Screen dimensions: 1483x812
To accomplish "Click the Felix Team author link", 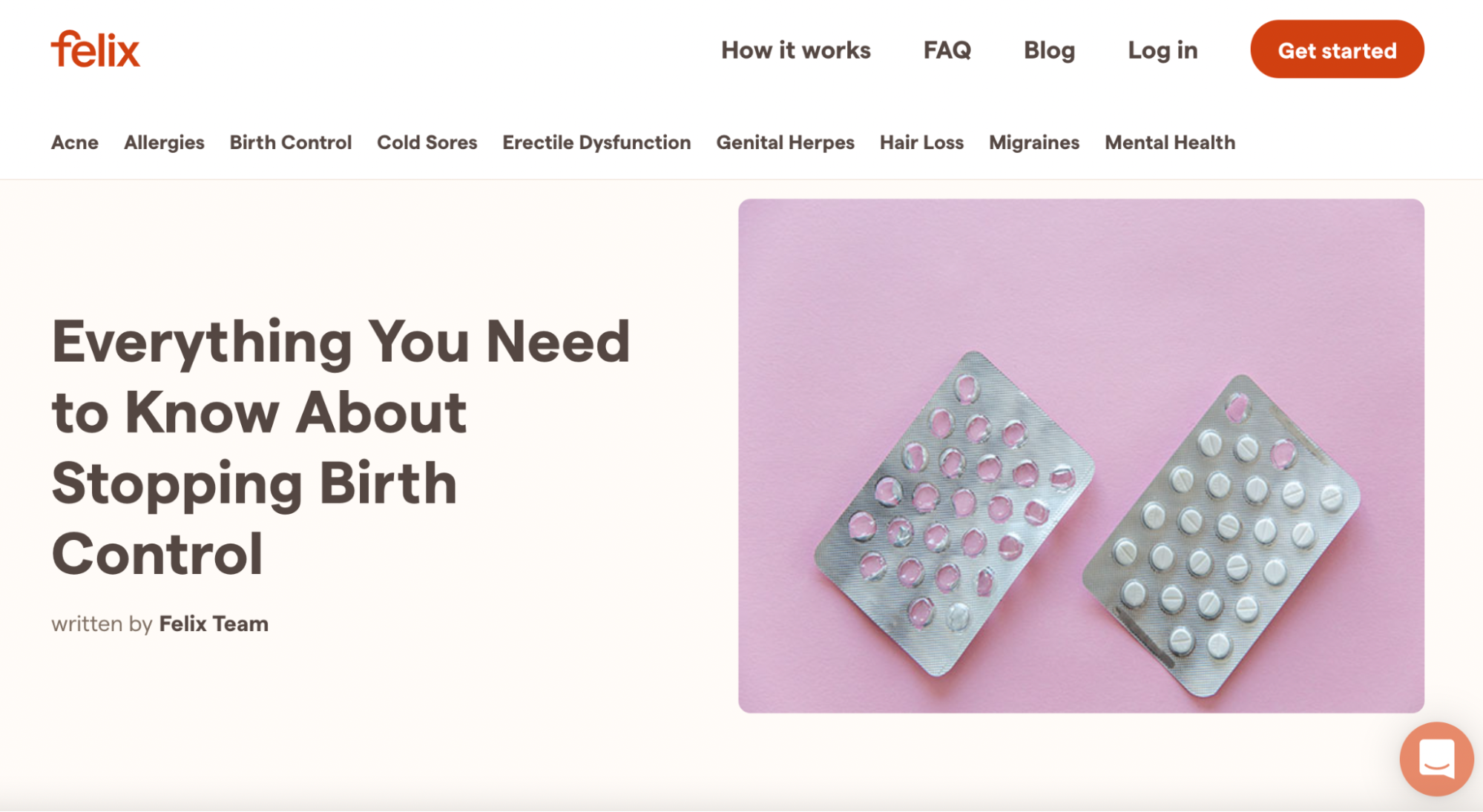I will point(214,624).
